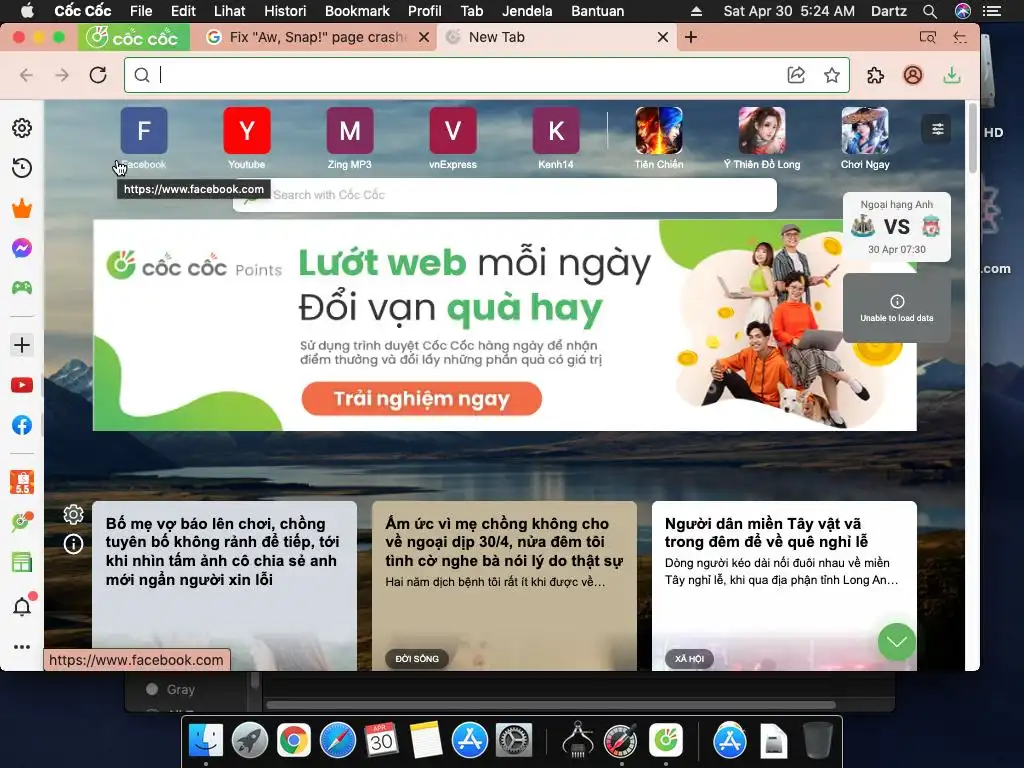Open extensions puzzle icon
This screenshot has height=768, width=1024.
click(875, 75)
